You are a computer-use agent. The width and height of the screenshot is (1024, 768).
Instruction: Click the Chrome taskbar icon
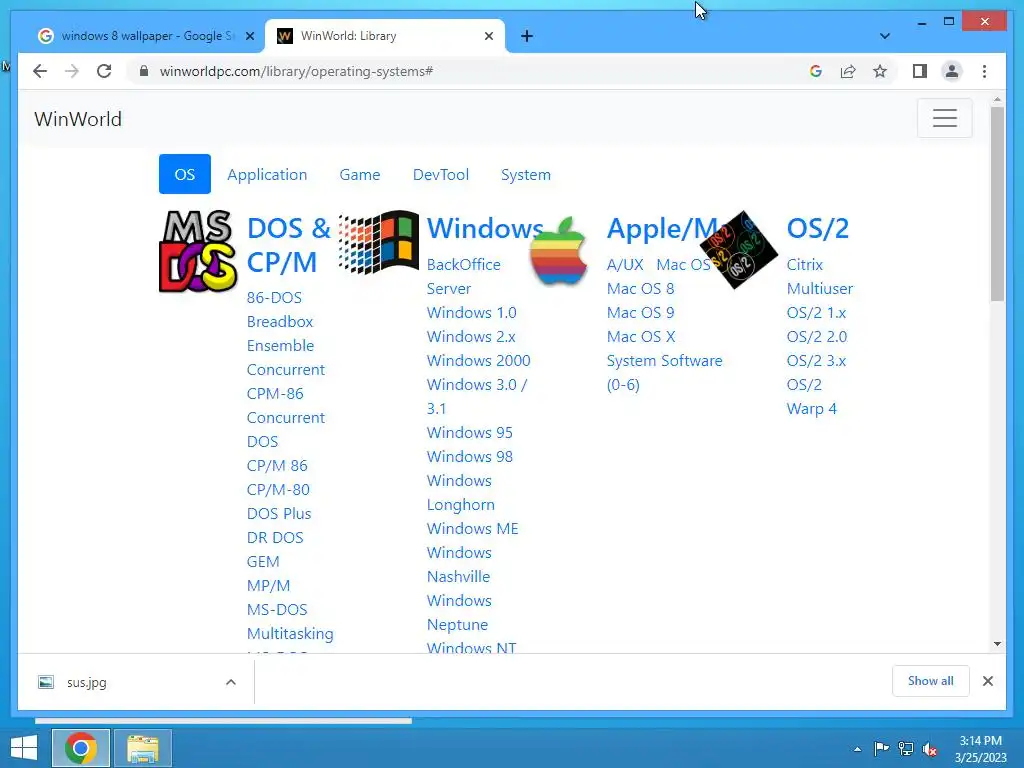coord(81,748)
